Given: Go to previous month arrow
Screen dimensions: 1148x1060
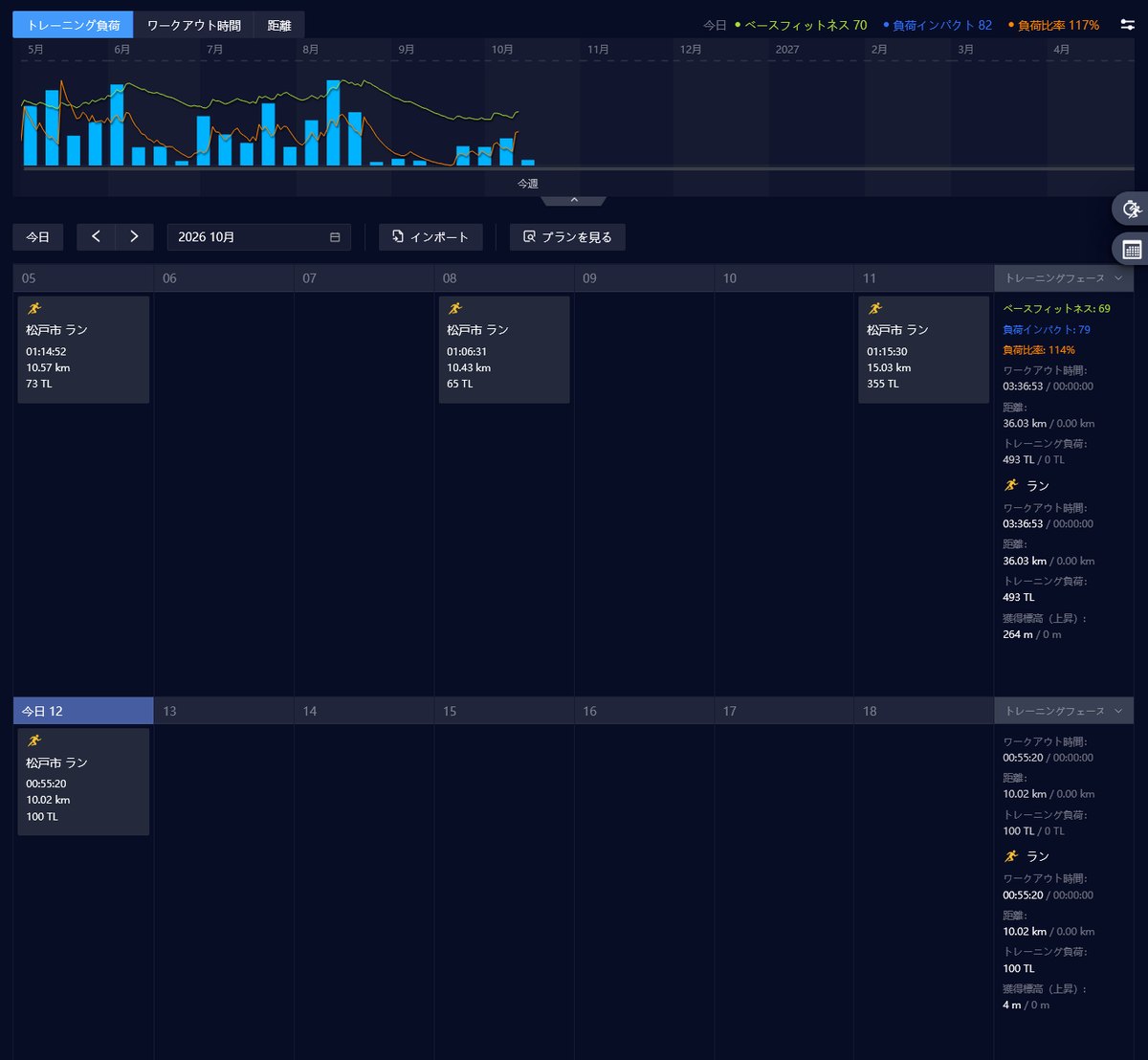Looking at the screenshot, I should click(96, 237).
